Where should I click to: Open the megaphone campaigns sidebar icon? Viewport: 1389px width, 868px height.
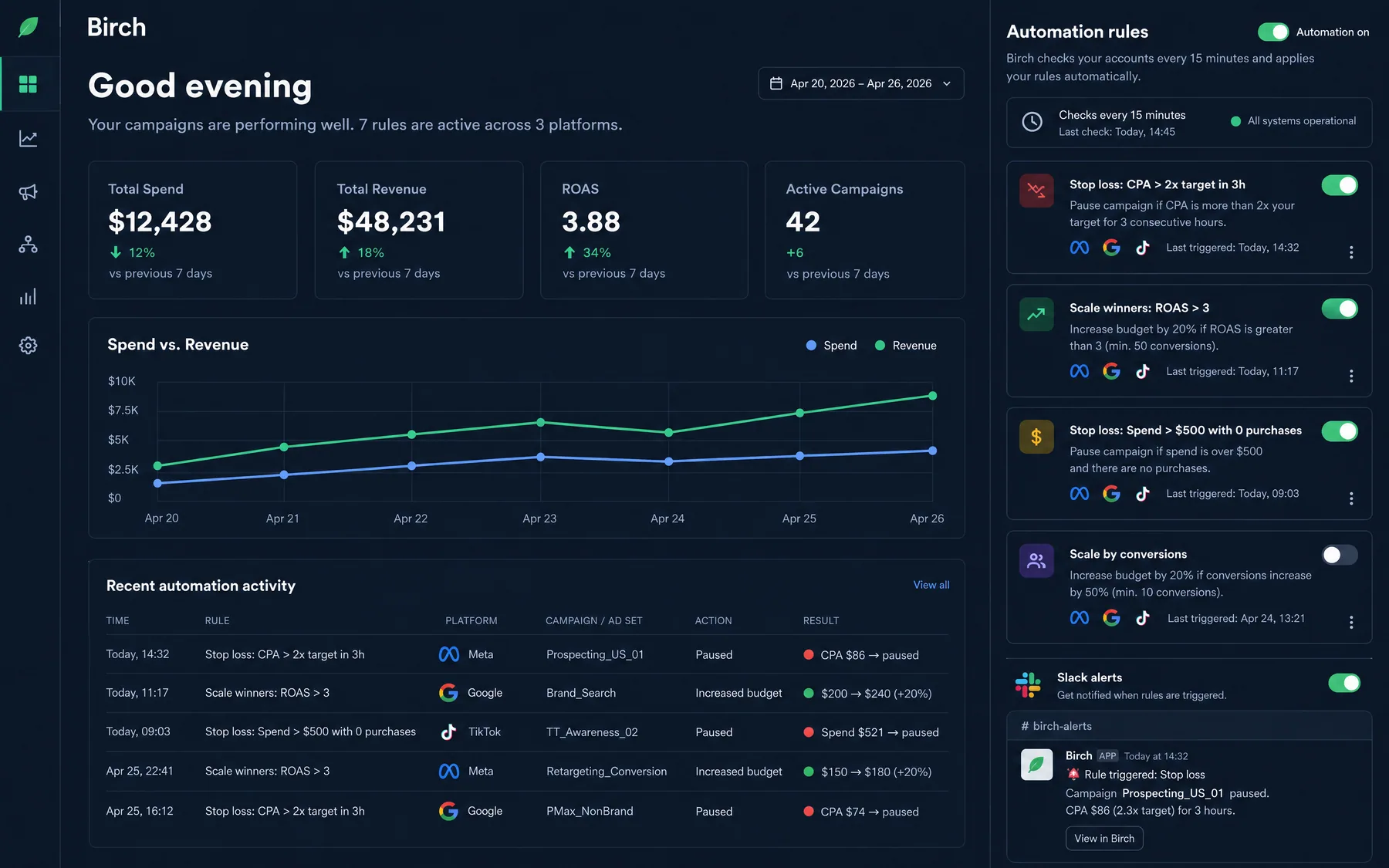[x=29, y=192]
